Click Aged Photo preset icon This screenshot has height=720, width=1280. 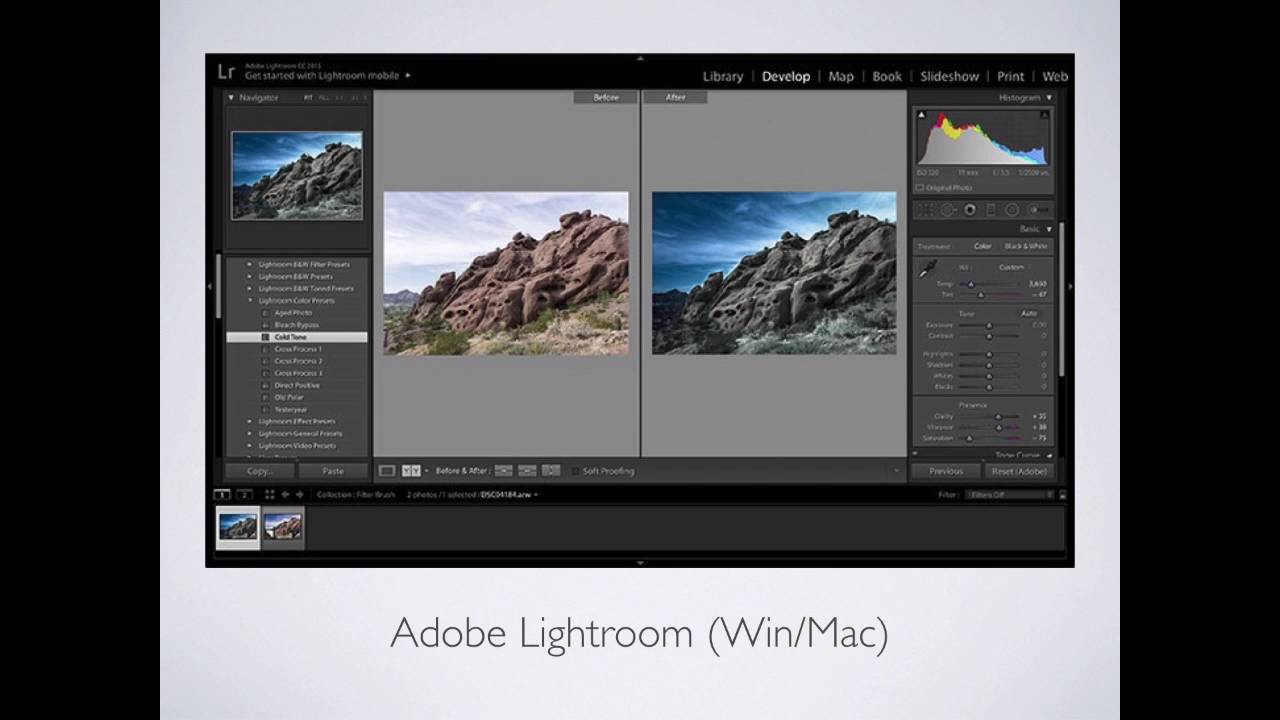(x=265, y=313)
